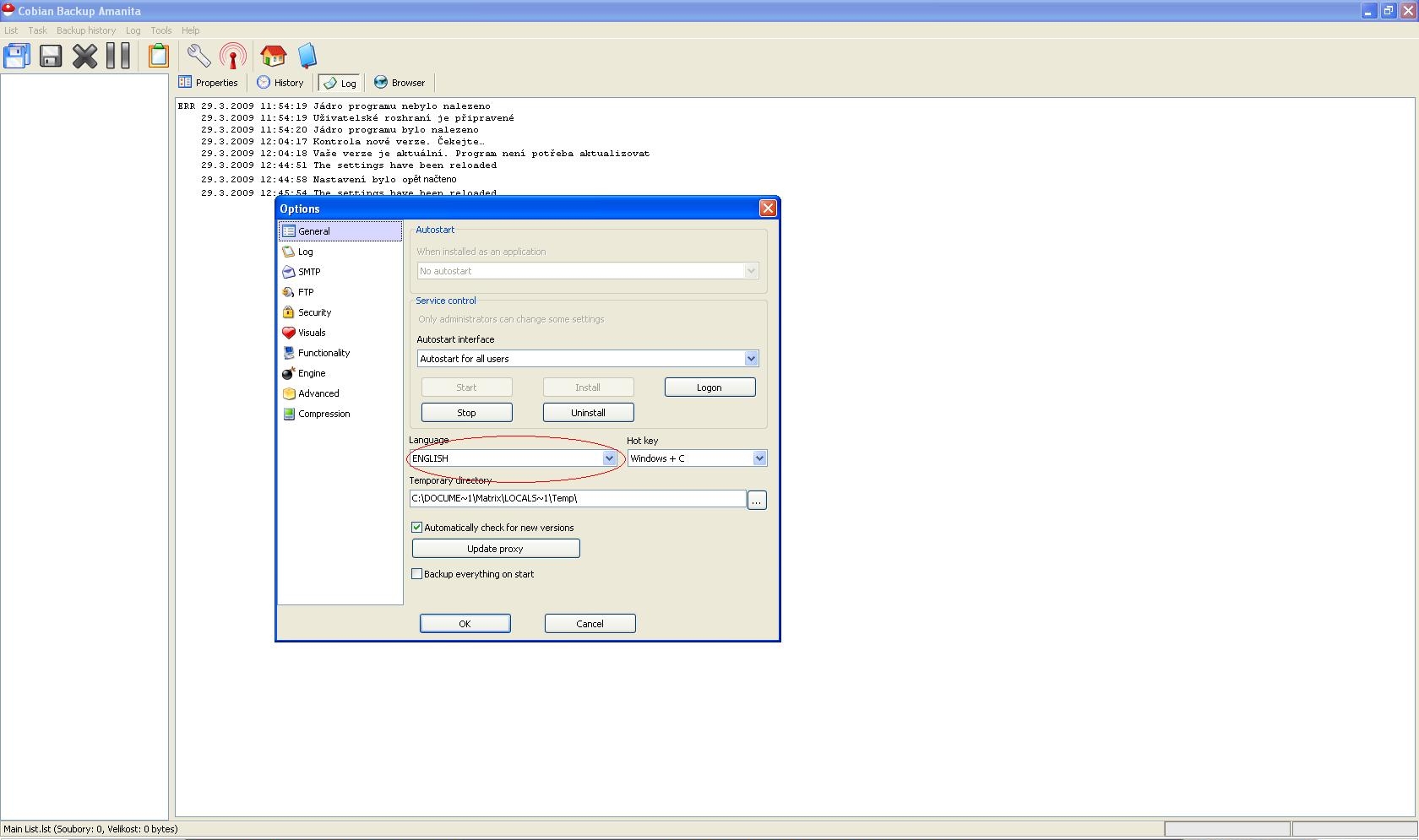Screen dimensions: 1419x840
Task: Select Compression in the Options sidebar
Action: pos(340,414)
